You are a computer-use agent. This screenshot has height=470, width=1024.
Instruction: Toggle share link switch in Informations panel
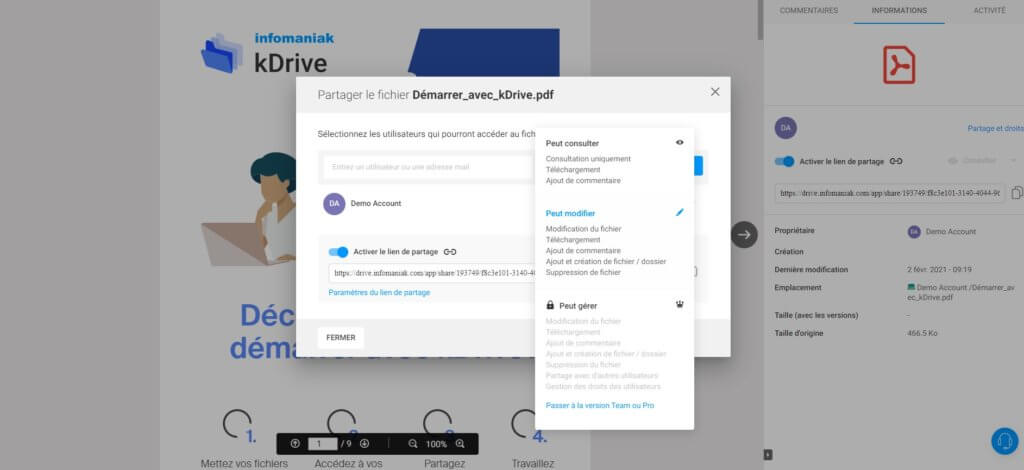tap(785, 161)
